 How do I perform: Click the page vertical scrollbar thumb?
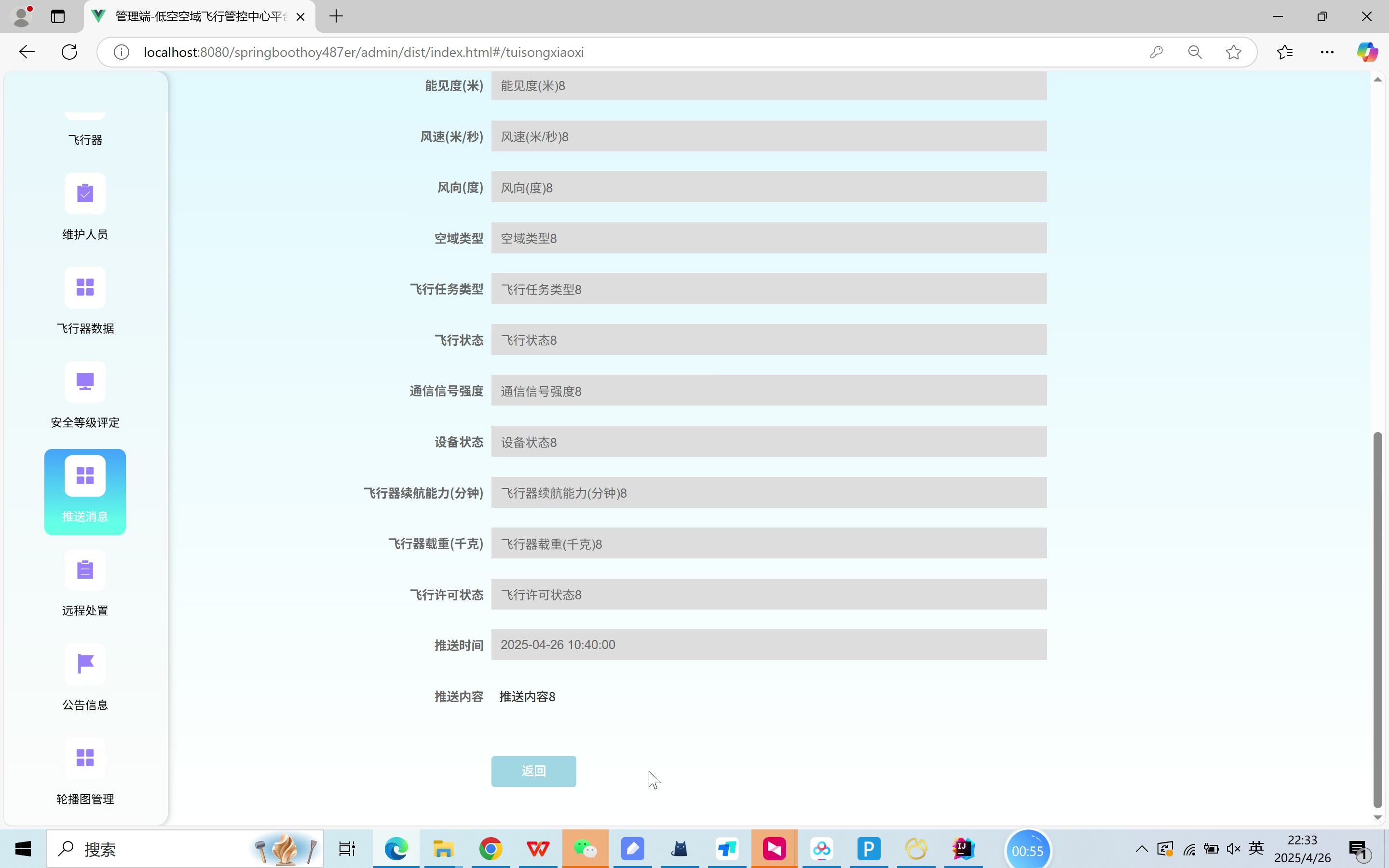pyautogui.click(x=1377, y=620)
